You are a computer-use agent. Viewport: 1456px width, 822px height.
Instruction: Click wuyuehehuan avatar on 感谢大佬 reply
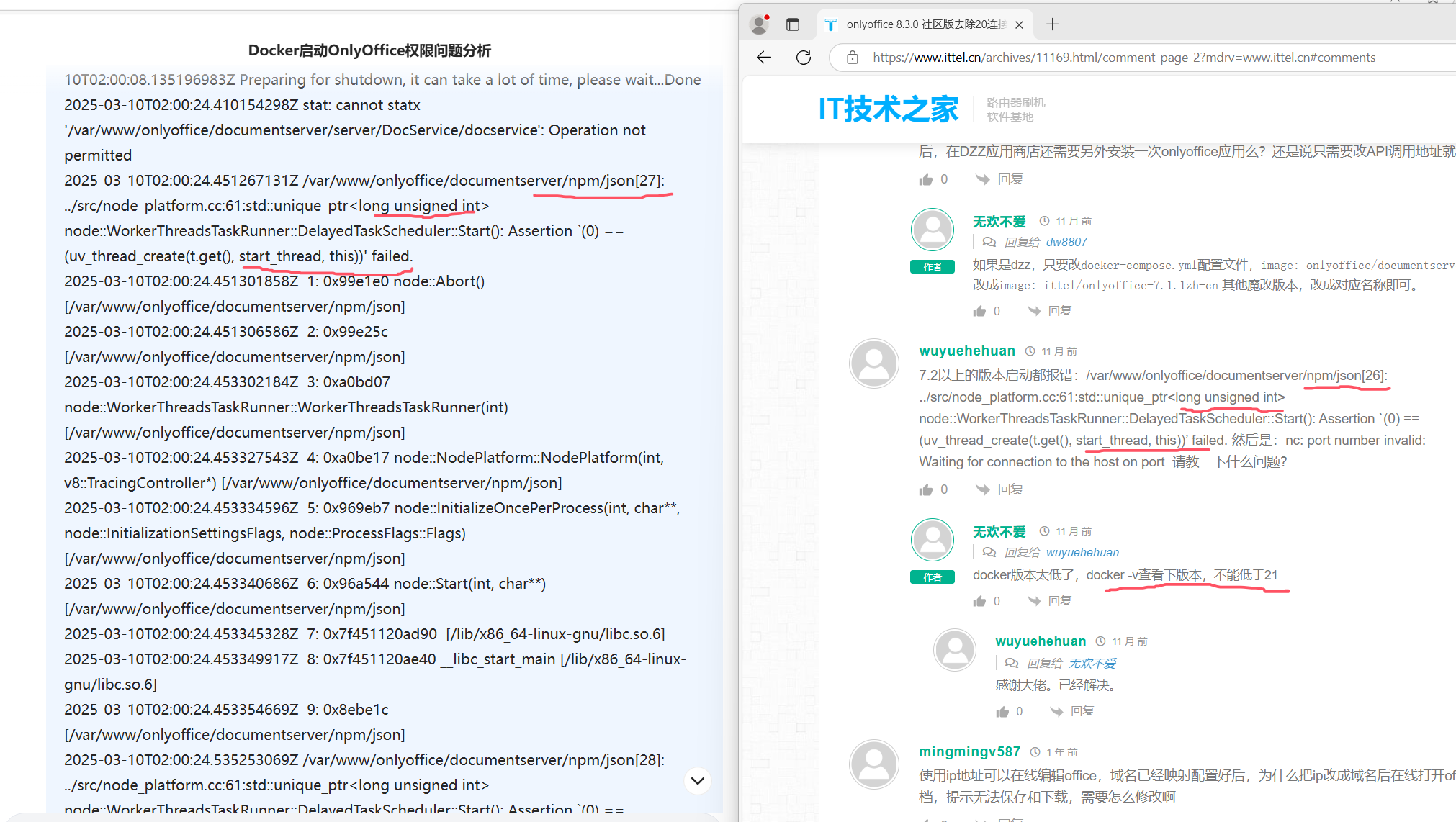click(x=955, y=650)
